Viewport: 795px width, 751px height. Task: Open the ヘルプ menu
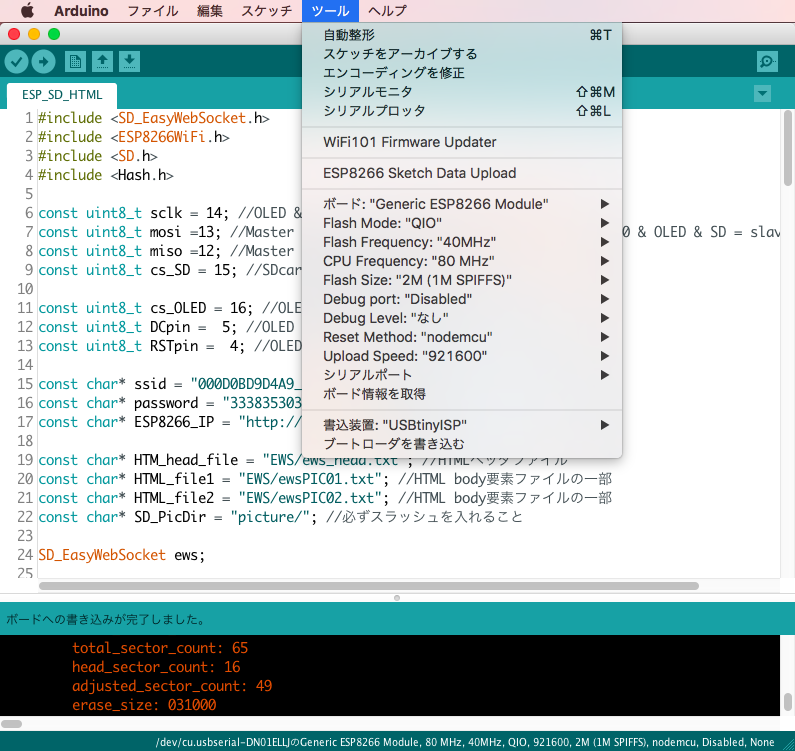click(x=387, y=11)
